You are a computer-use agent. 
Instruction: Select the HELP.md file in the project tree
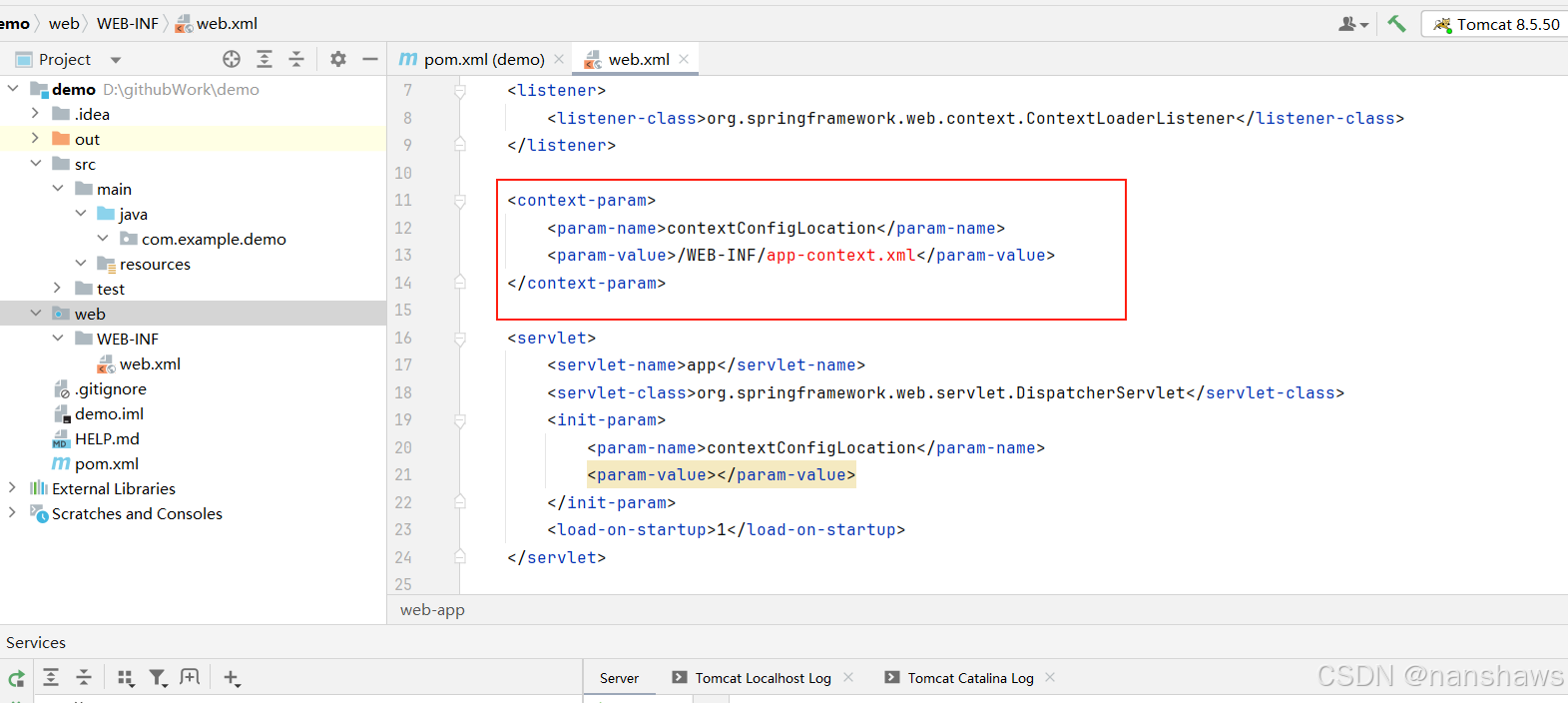(x=107, y=438)
